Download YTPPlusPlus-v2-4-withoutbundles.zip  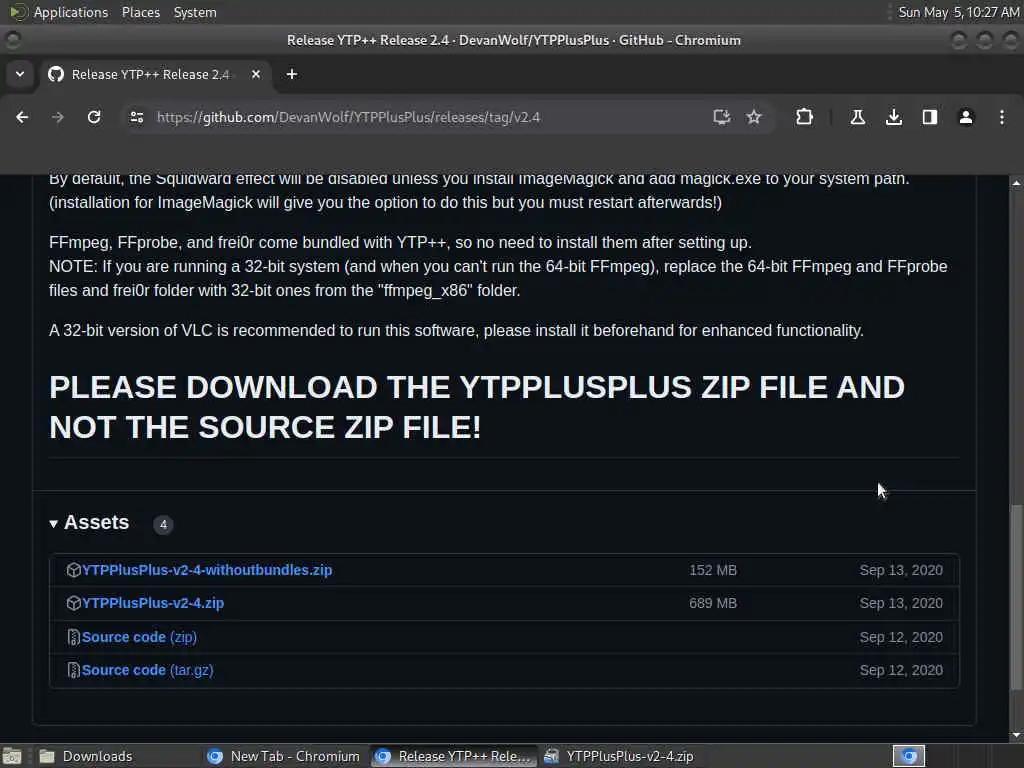(x=207, y=570)
